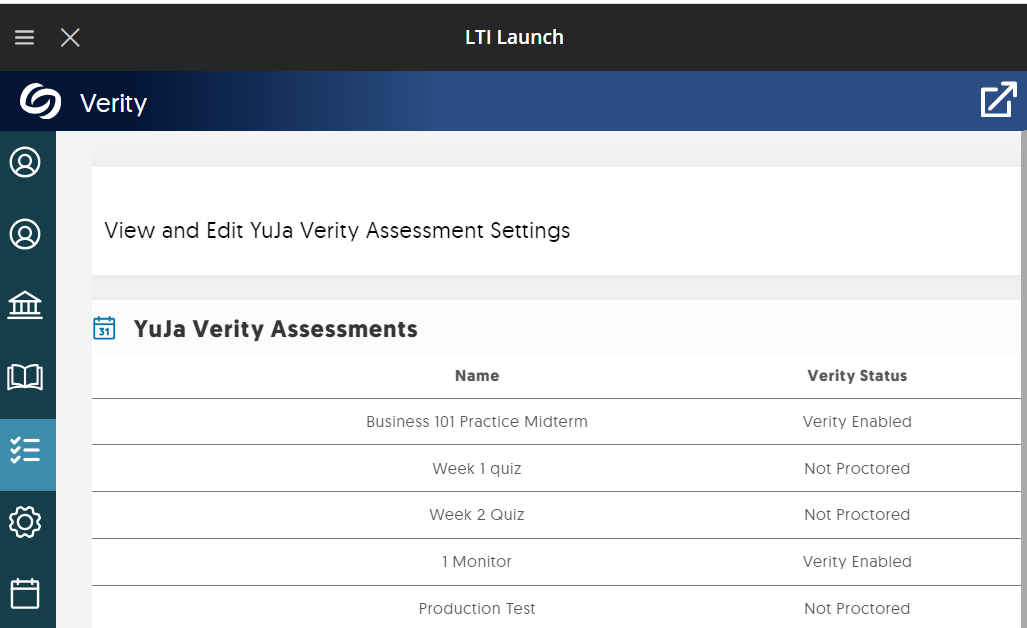Click the View and Edit YuJa Verity Assessment Settings heading
Image resolution: width=1027 pixels, height=628 pixels.
point(337,231)
